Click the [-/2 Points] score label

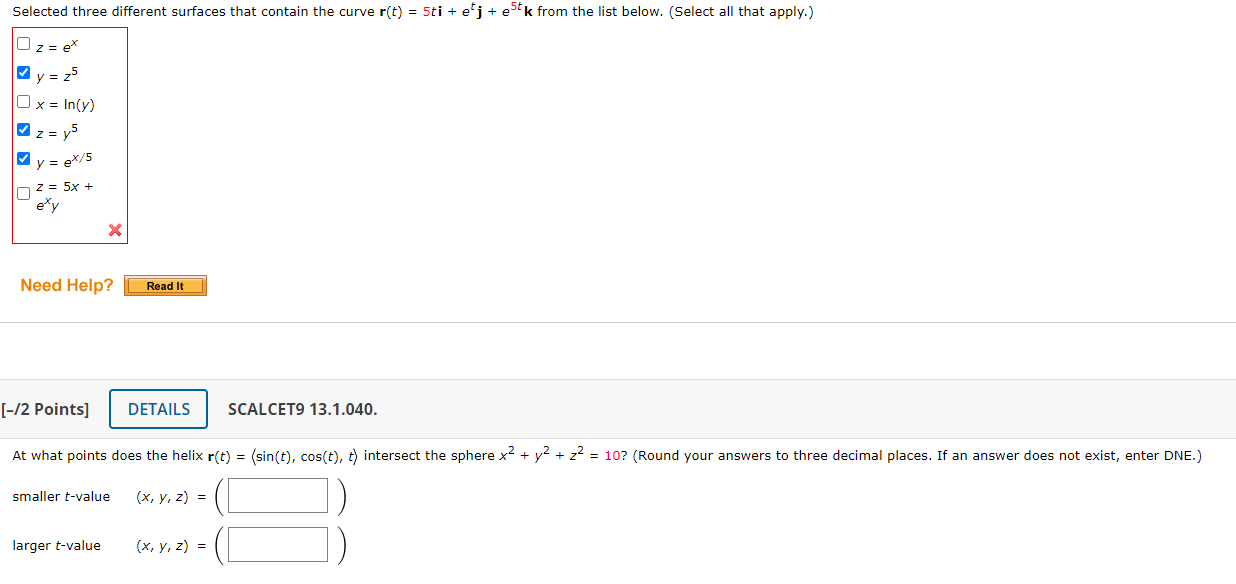click(45, 409)
